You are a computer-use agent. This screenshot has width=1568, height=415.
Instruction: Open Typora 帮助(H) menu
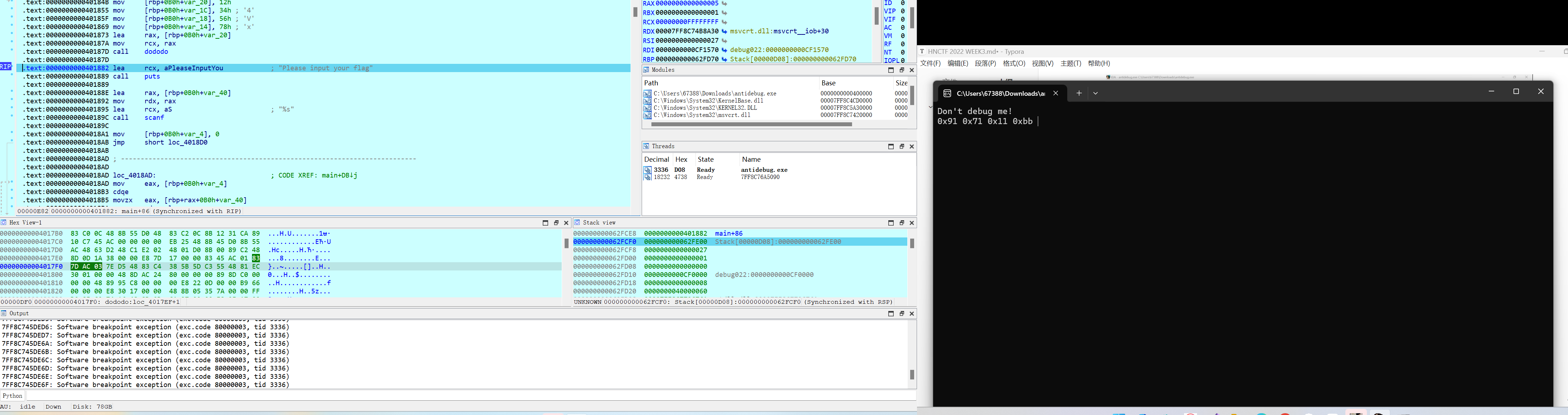point(1099,63)
